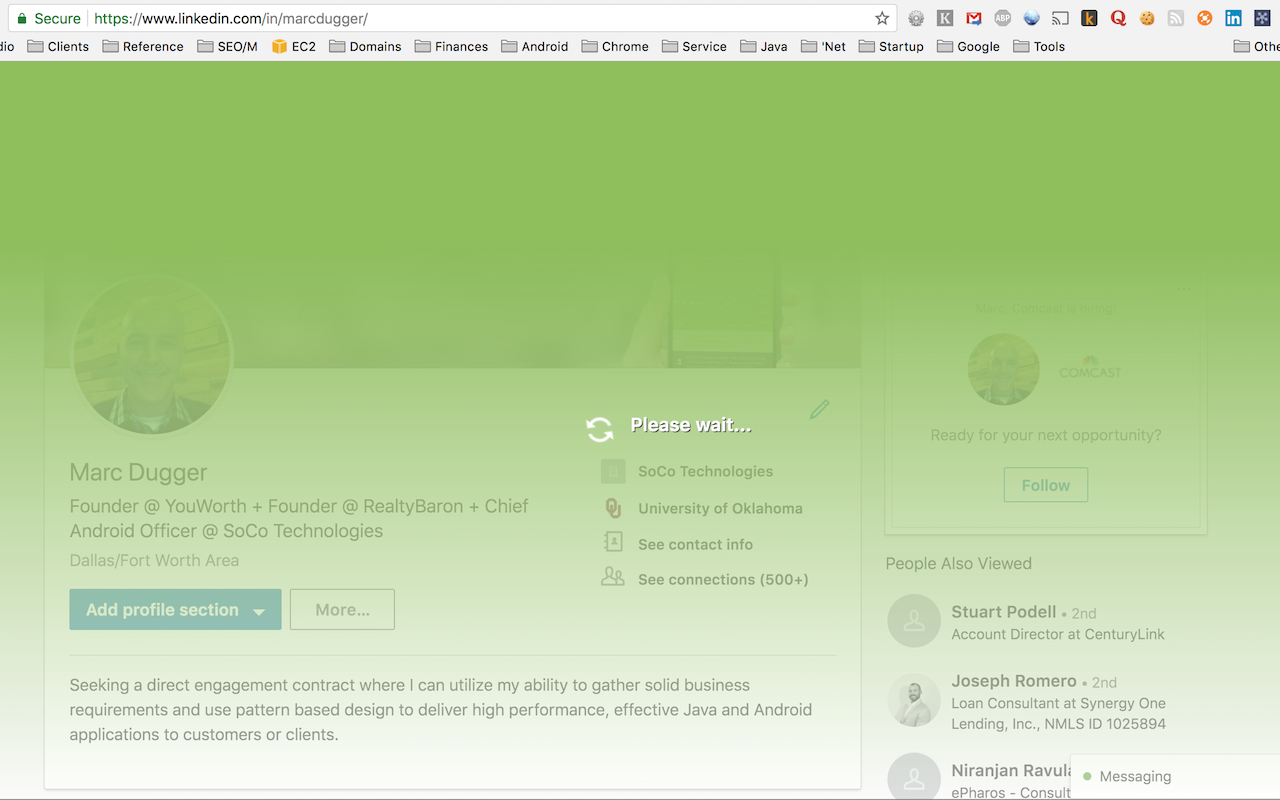The width and height of the screenshot is (1280, 800).
Task: Click the More... button
Action: tap(342, 610)
